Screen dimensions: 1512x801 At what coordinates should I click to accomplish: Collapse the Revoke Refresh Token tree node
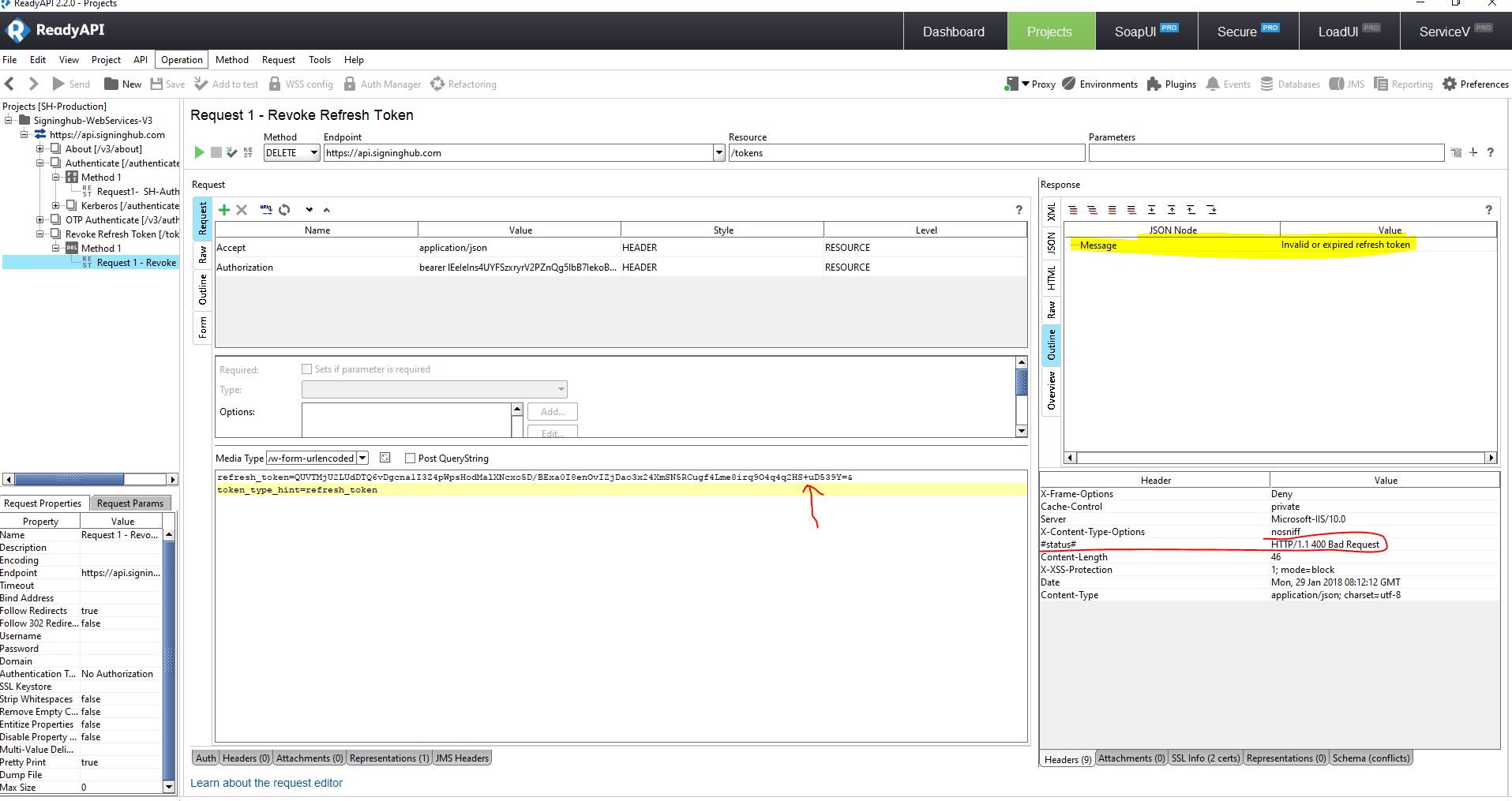pyautogui.click(x=40, y=234)
